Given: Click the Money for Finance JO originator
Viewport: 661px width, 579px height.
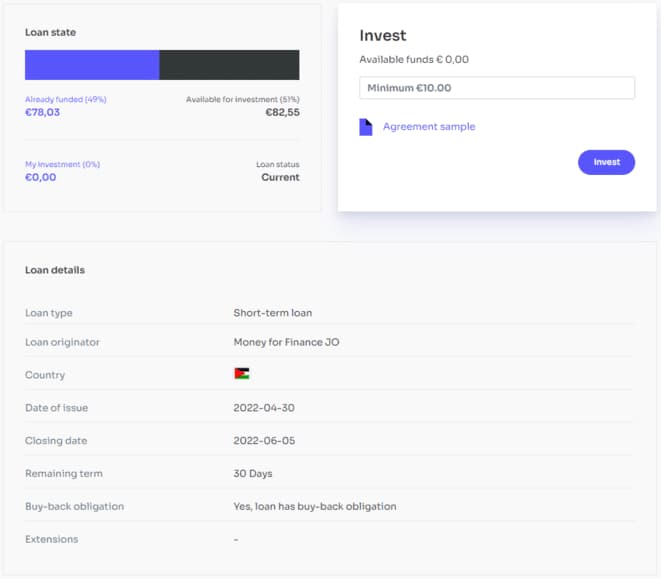Looking at the screenshot, I should (x=286, y=342).
